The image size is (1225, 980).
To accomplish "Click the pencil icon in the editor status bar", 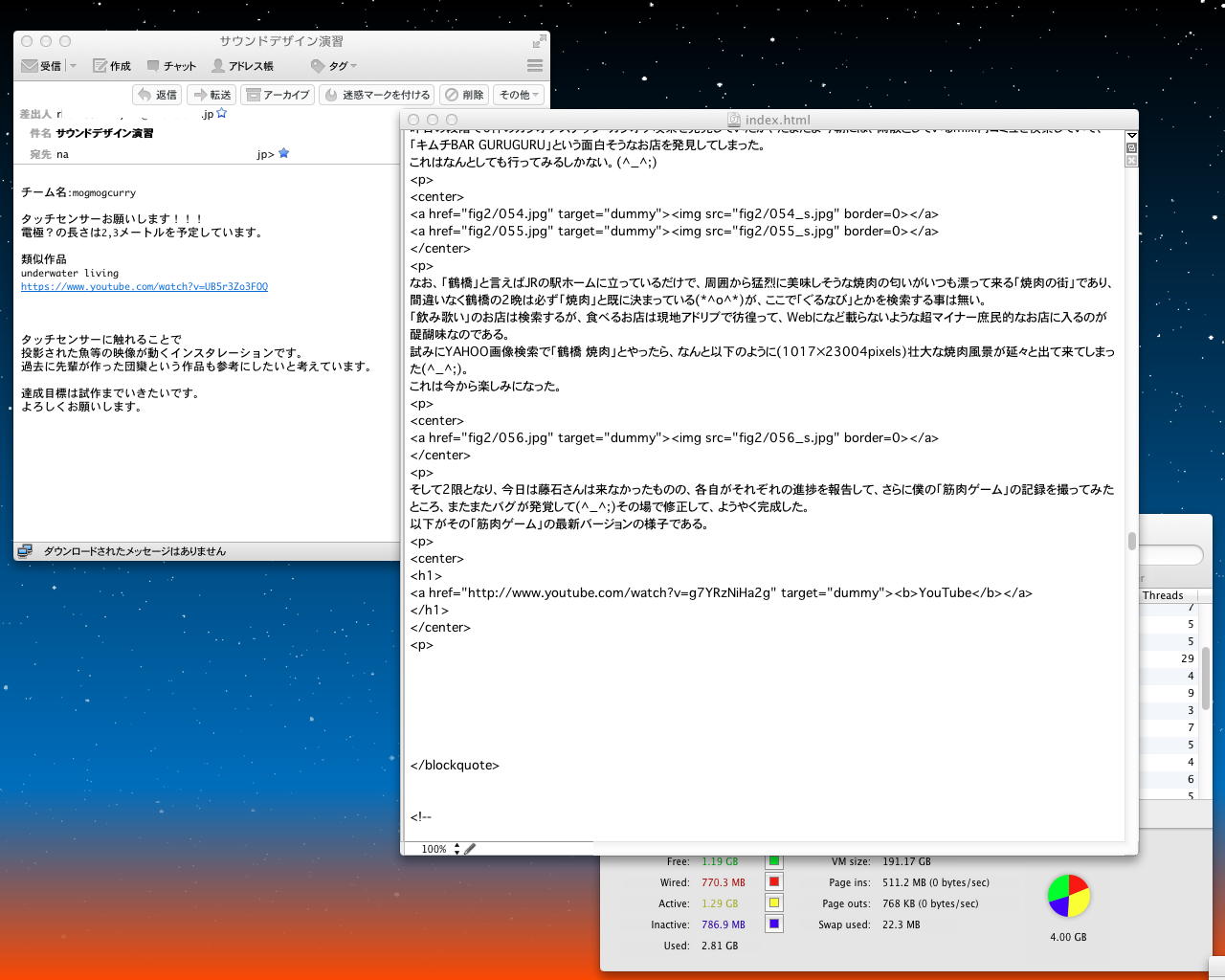I will (x=470, y=849).
